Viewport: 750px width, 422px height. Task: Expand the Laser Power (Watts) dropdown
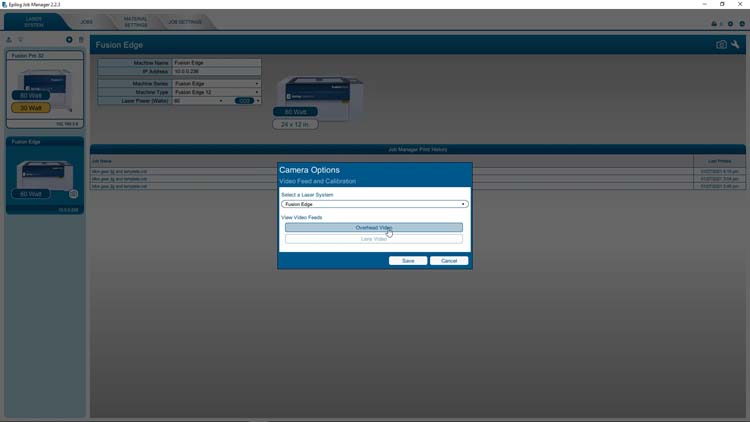(199, 101)
